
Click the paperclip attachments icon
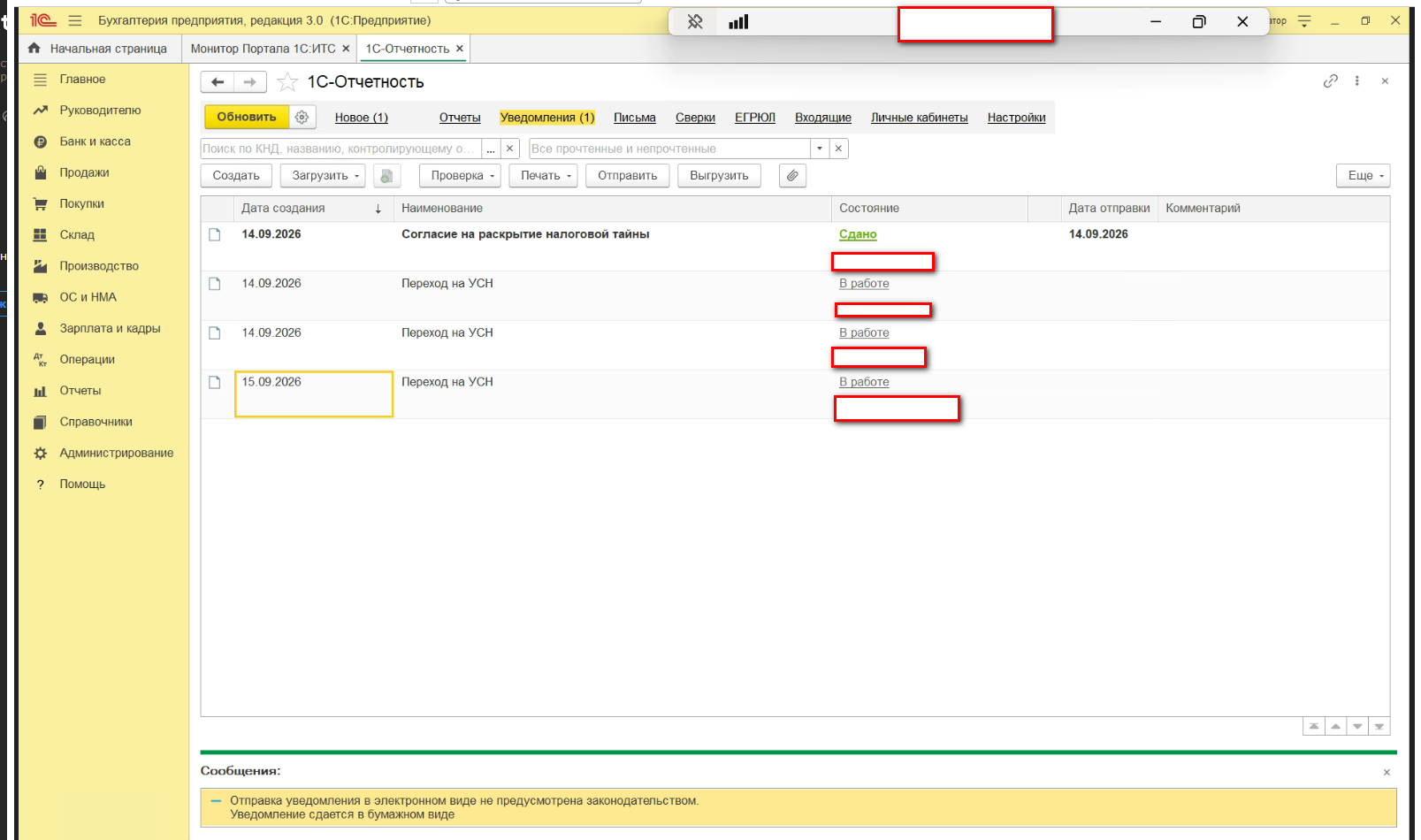pos(792,176)
